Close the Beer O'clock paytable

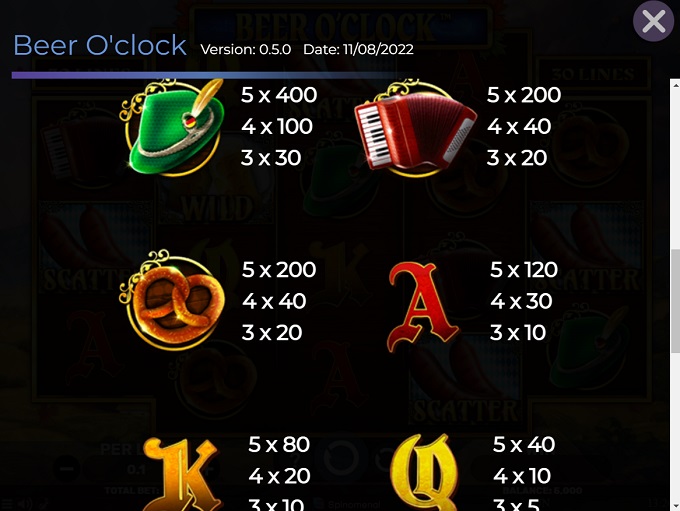[x=654, y=21]
